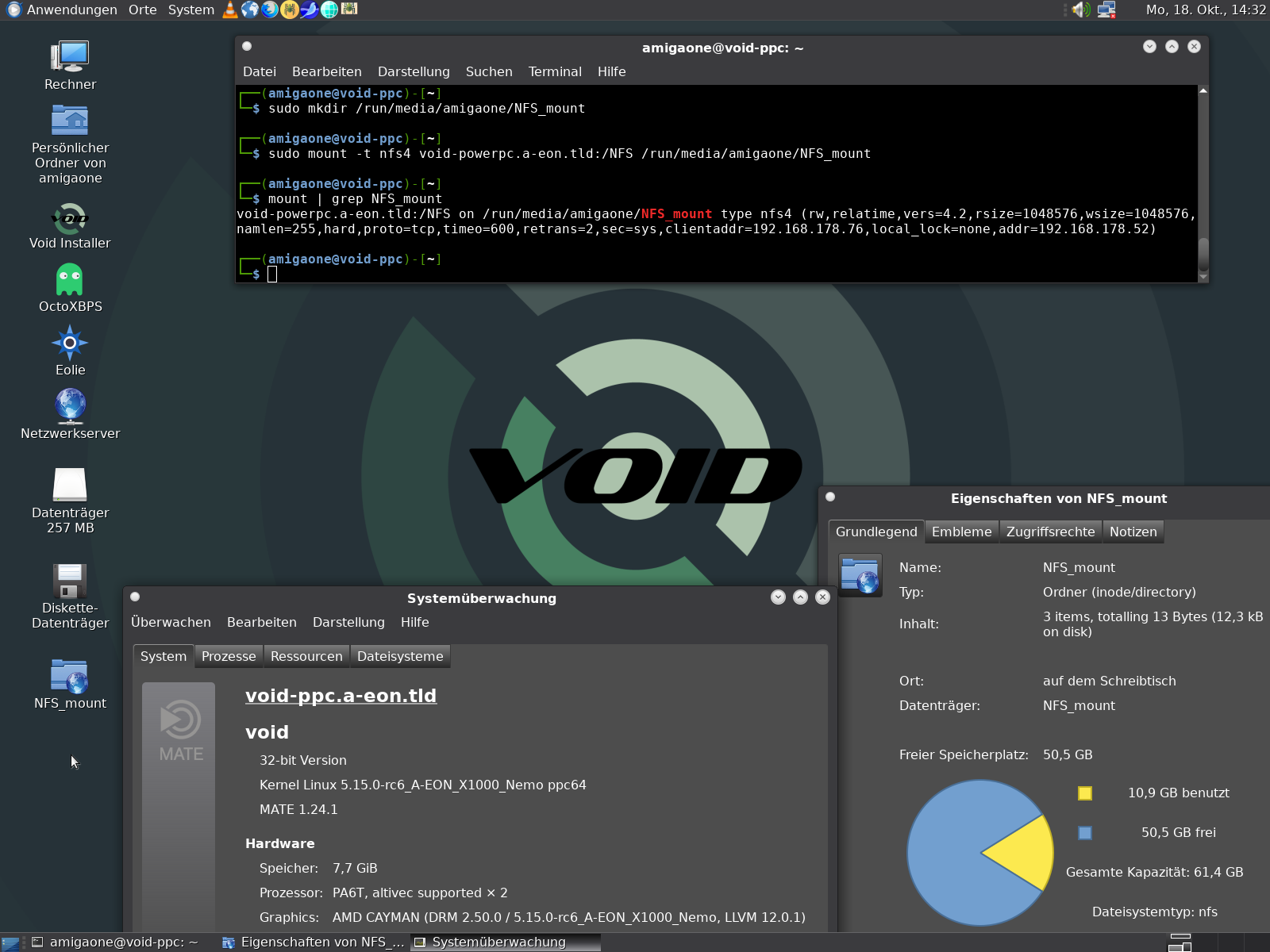This screenshot has width=1270, height=952.
Task: Click the blue free-space legend swatch
Action: point(1085,833)
